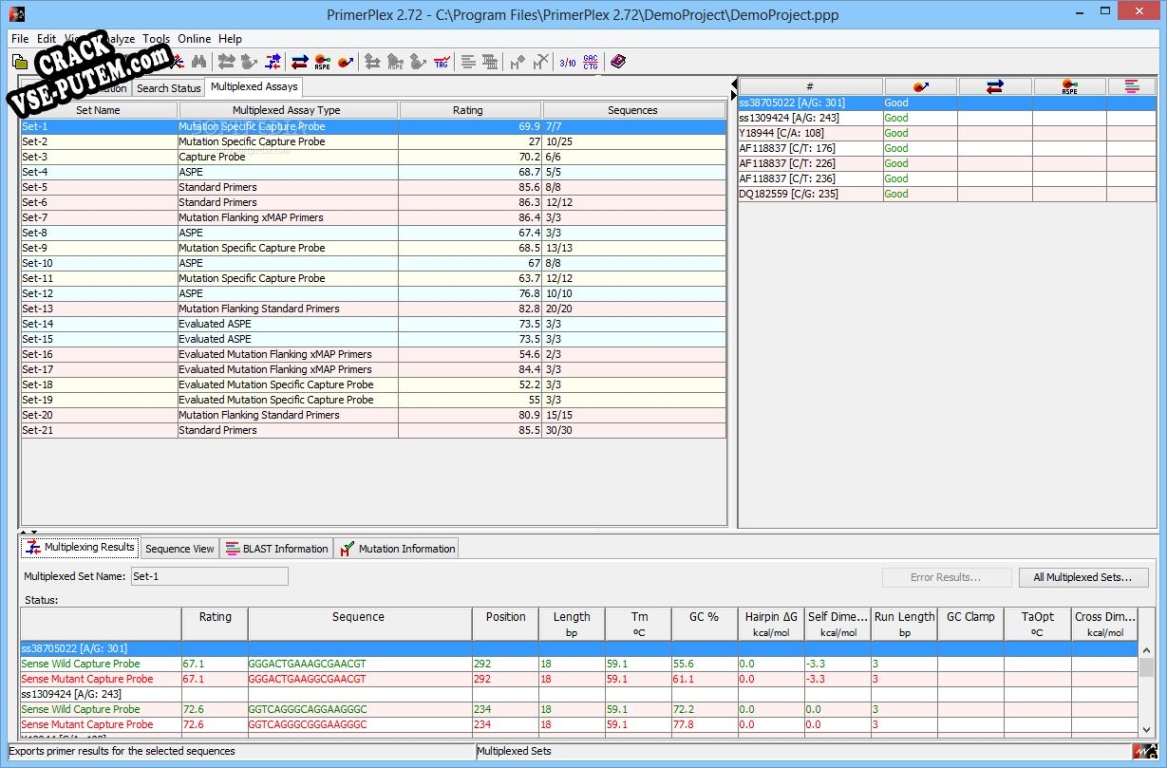Open the Tools menu

tap(156, 39)
